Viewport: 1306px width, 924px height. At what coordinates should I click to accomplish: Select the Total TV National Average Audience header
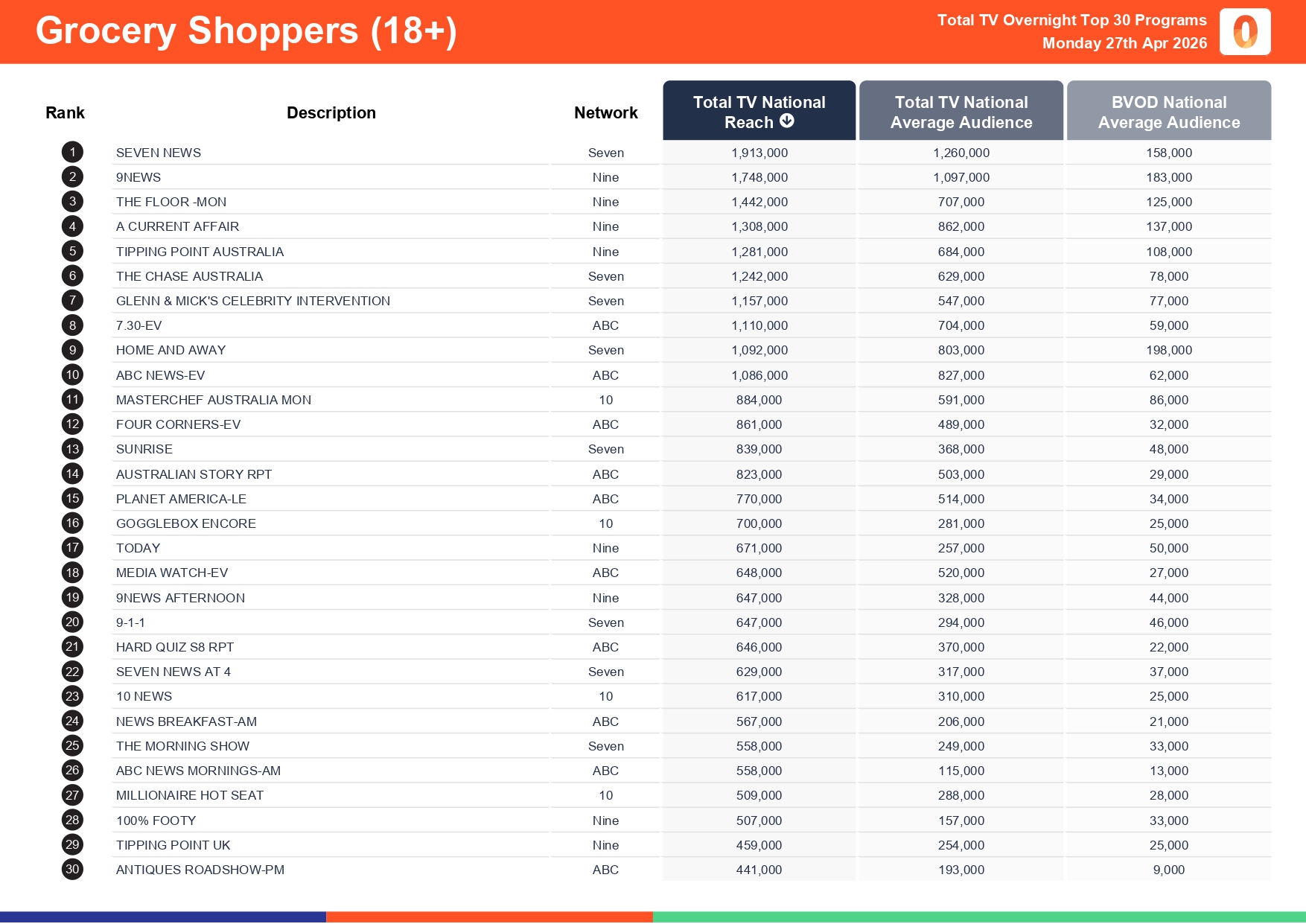[x=961, y=112]
